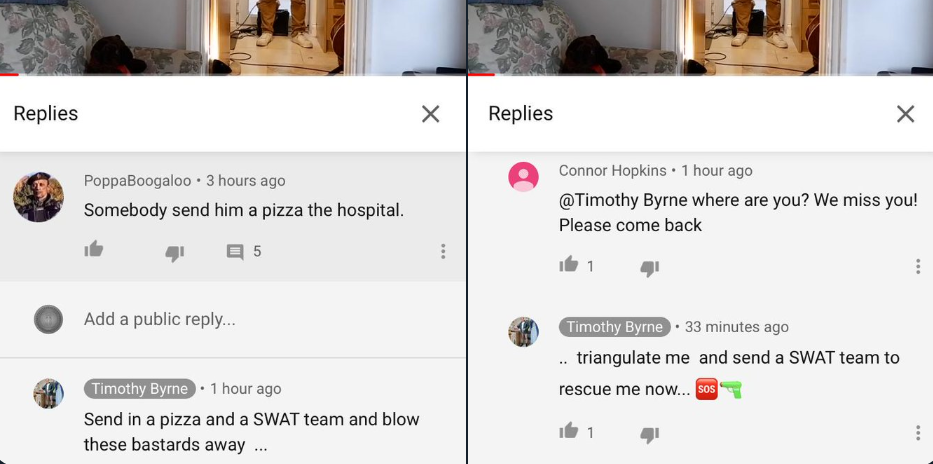This screenshot has height=464, width=933.
Task: Dislike PoppaBoogaloo's pizza comment
Action: [174, 253]
